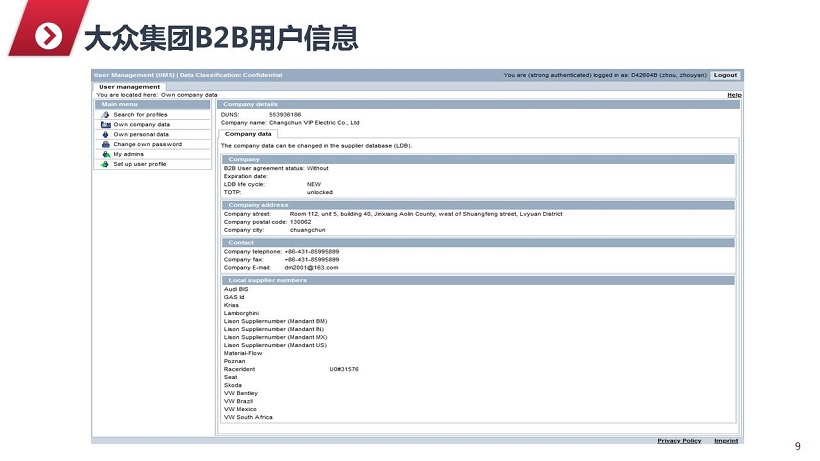Choose Set up user profile menu entry
Image resolution: width=820 pixels, height=461 pixels.
pyautogui.click(x=139, y=164)
